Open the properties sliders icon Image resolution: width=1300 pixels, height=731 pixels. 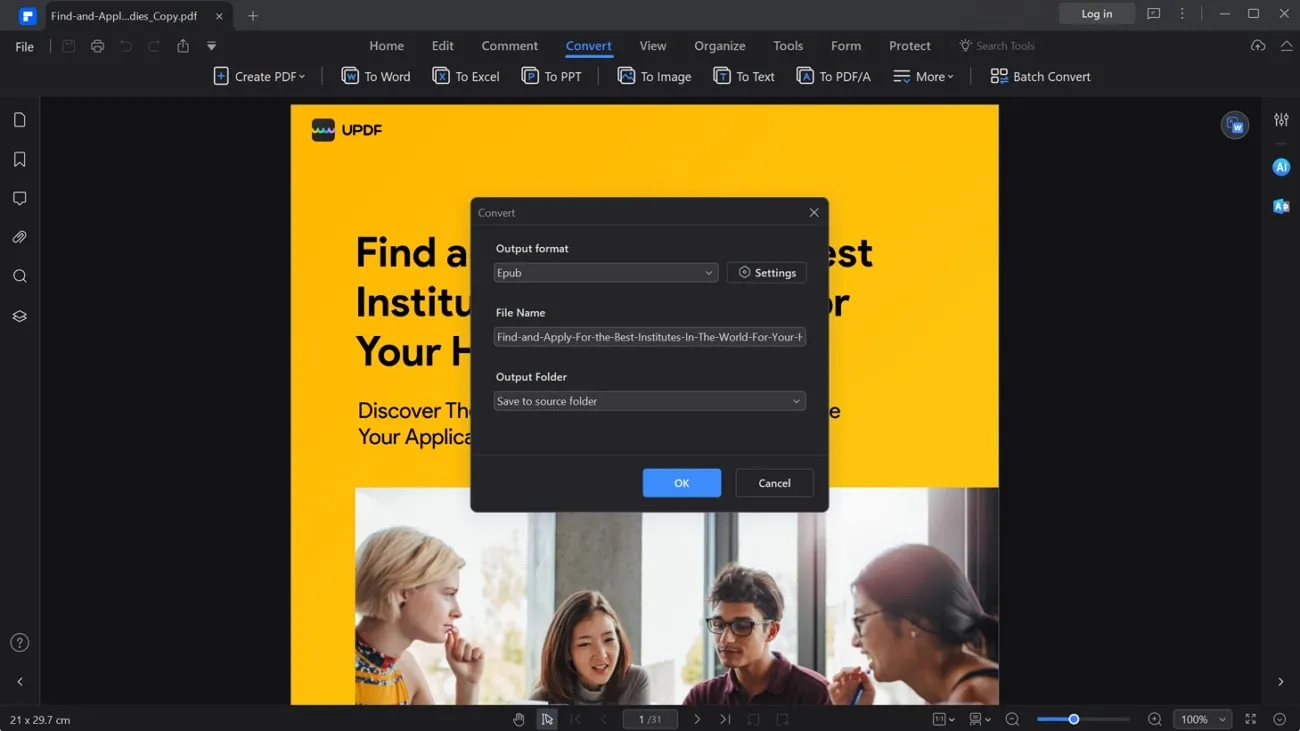point(1281,120)
